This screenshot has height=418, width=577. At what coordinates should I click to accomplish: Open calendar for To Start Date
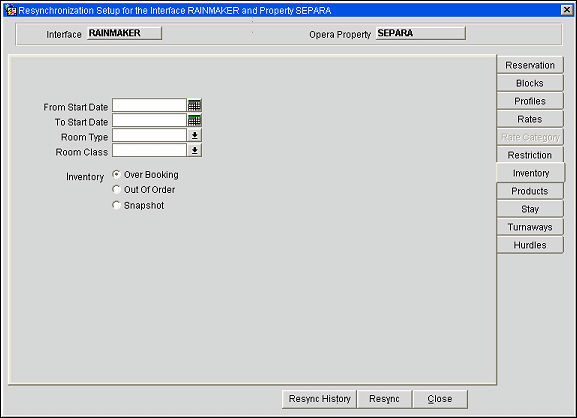(x=195, y=120)
